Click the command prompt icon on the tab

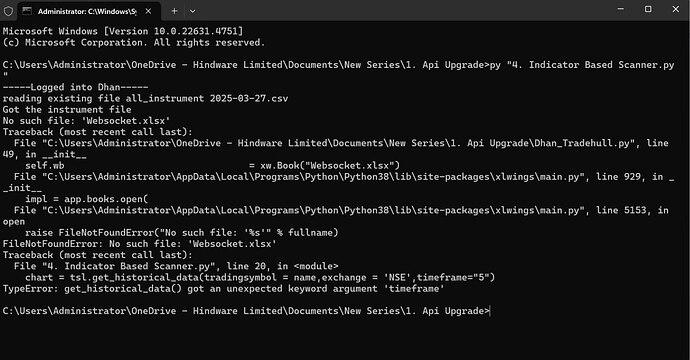27,11
